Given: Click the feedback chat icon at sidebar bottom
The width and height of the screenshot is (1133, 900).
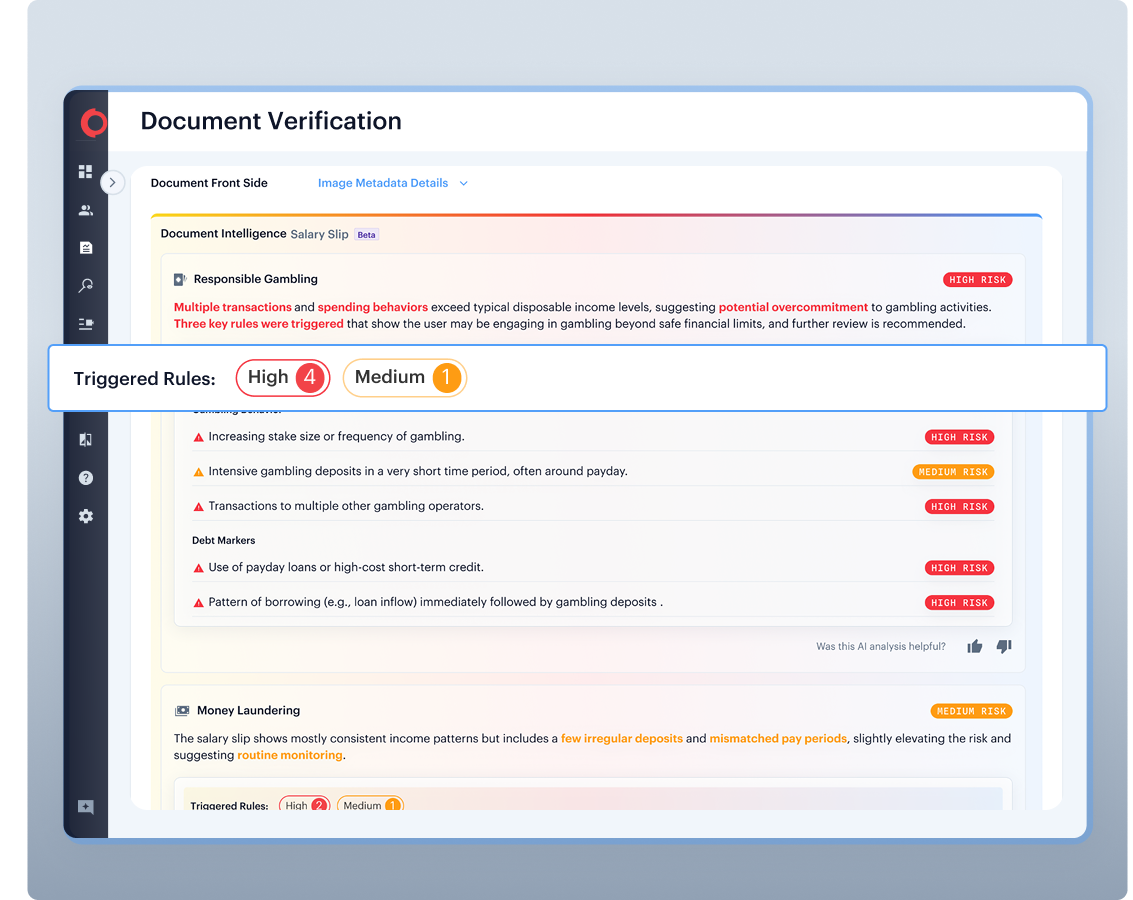Looking at the screenshot, I should click(x=86, y=807).
